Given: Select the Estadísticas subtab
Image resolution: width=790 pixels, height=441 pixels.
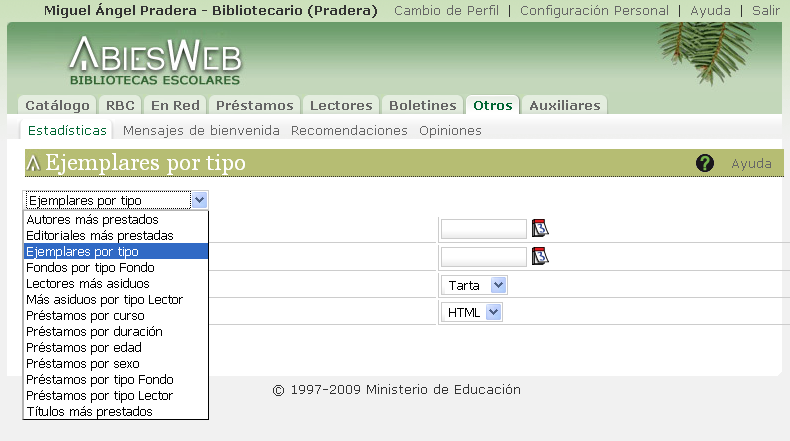Looking at the screenshot, I should coord(67,131).
